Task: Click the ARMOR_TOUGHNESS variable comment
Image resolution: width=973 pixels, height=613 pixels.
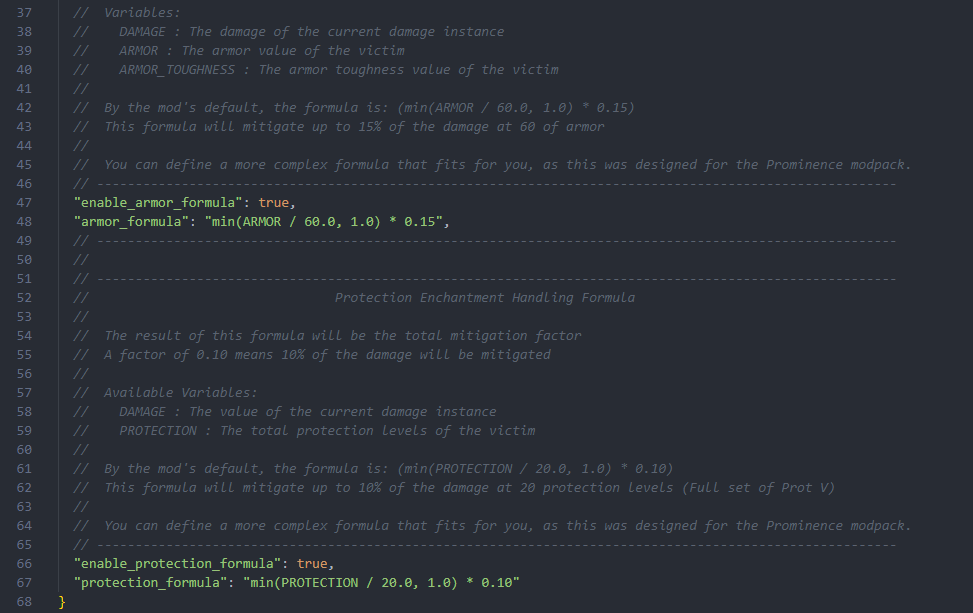Action: coord(338,69)
